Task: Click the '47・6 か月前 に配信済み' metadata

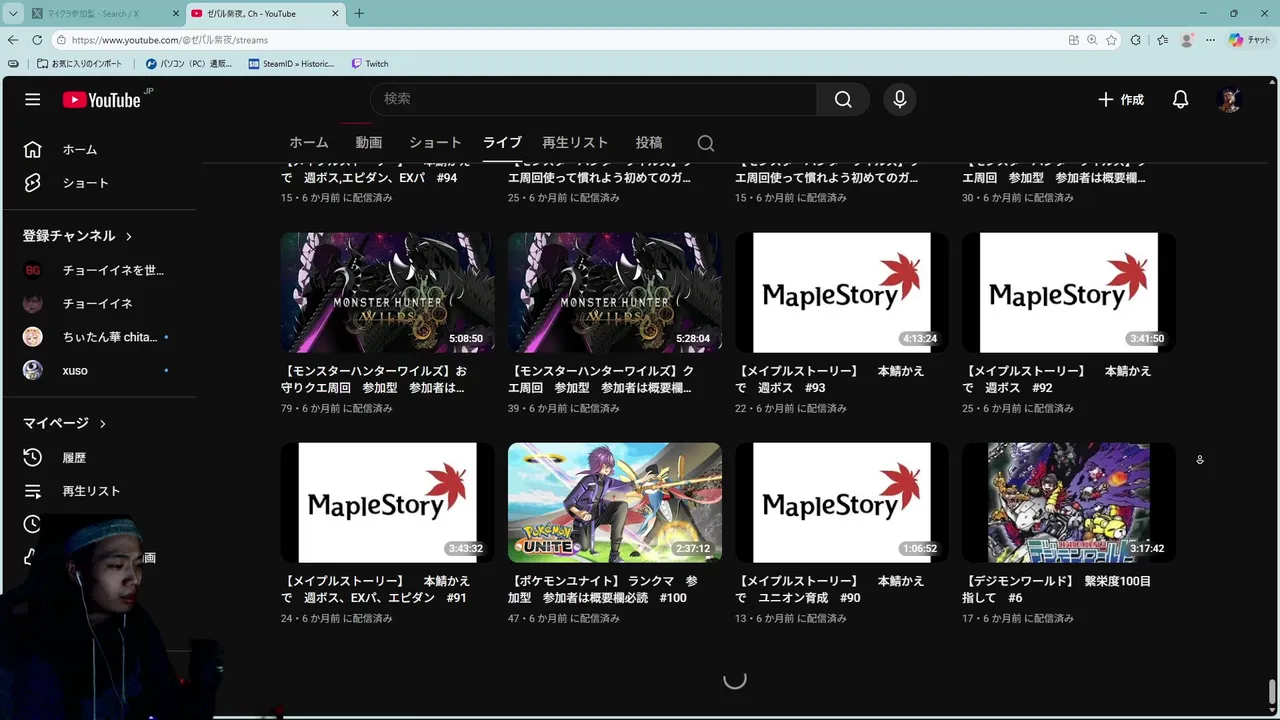Action: (x=563, y=618)
